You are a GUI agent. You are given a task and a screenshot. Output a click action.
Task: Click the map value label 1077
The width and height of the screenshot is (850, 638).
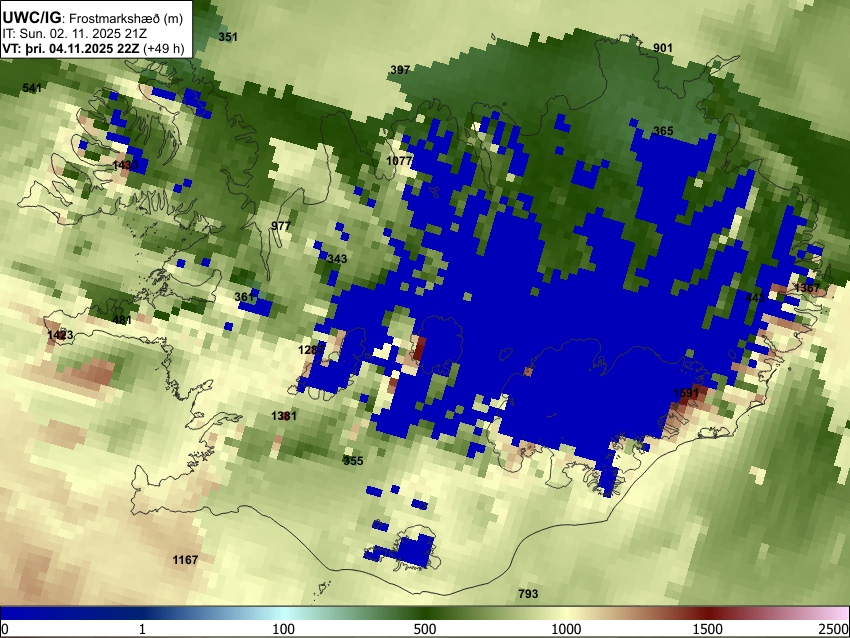pyautogui.click(x=399, y=161)
